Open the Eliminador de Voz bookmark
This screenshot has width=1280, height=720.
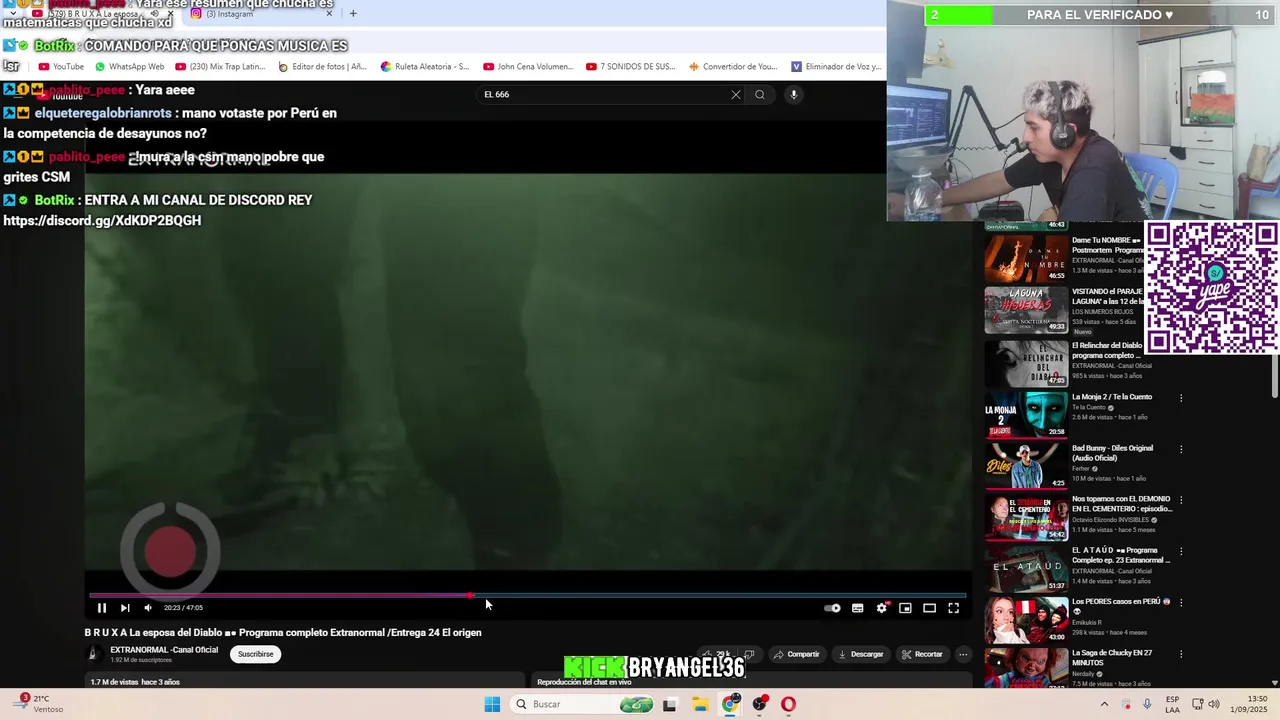(836, 67)
